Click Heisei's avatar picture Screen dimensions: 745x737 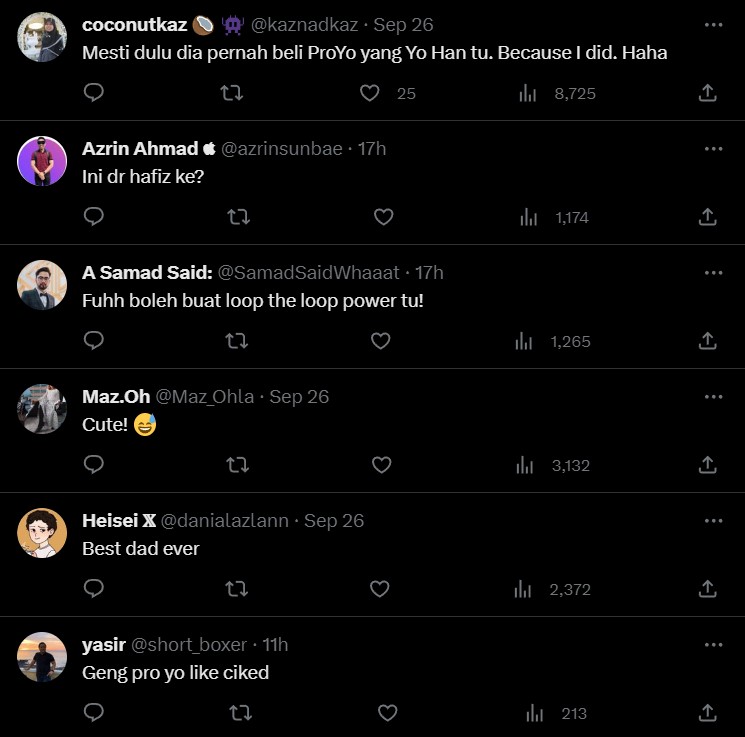pos(42,533)
